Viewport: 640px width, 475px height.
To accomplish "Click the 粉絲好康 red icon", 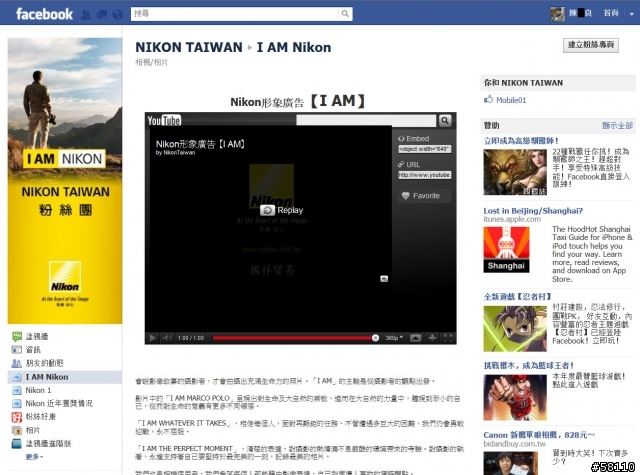I will coord(17,417).
